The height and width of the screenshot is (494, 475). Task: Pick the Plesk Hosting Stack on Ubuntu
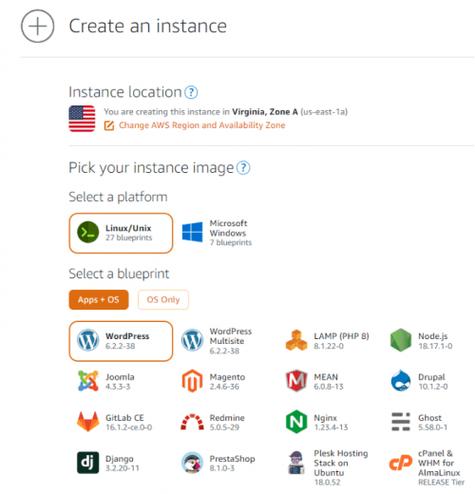(328, 467)
